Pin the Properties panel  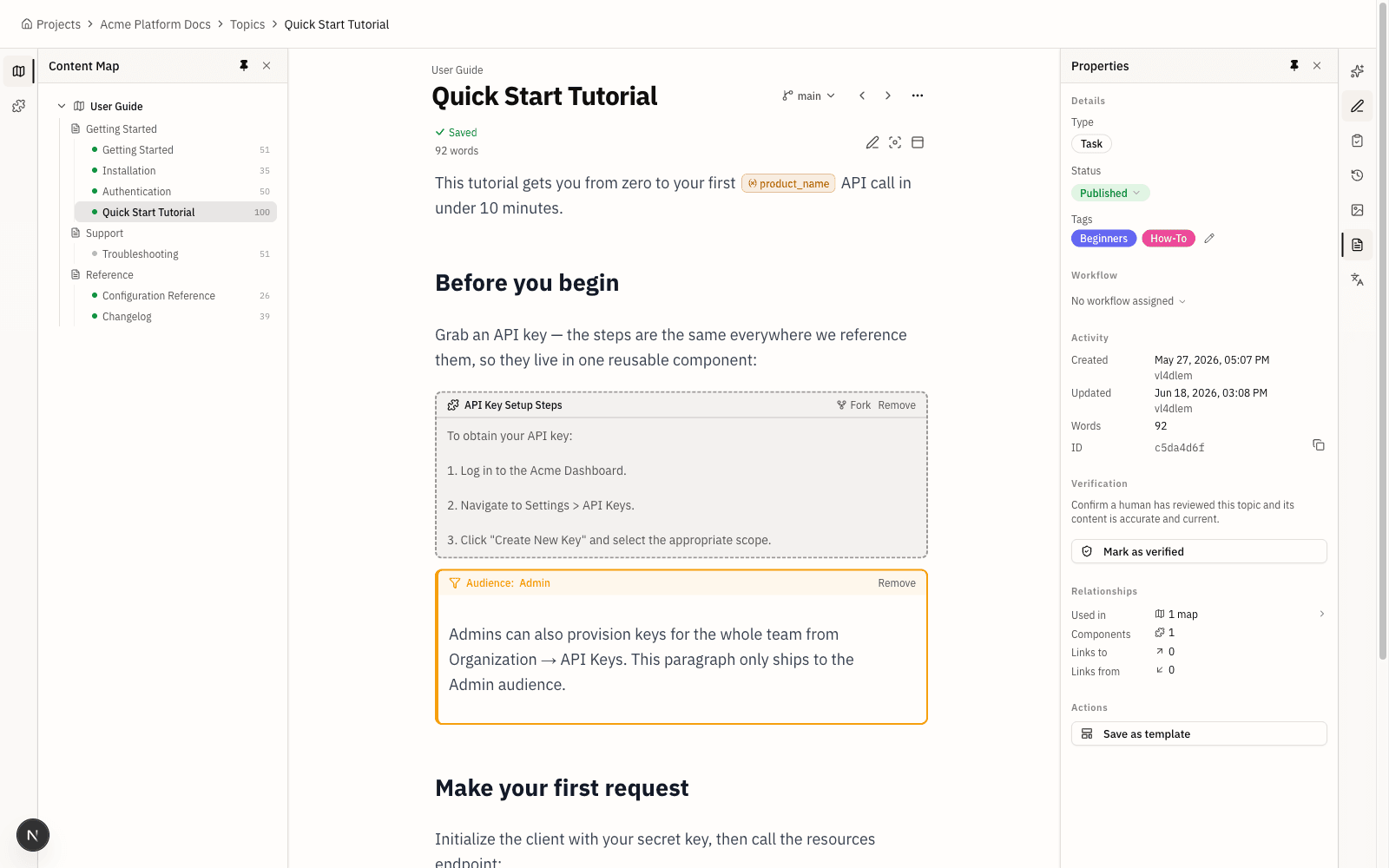point(1294,66)
